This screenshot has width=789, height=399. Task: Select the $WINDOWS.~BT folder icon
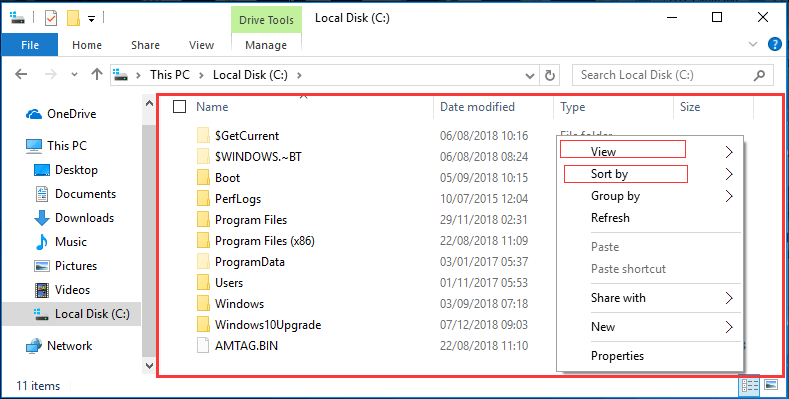click(x=203, y=156)
